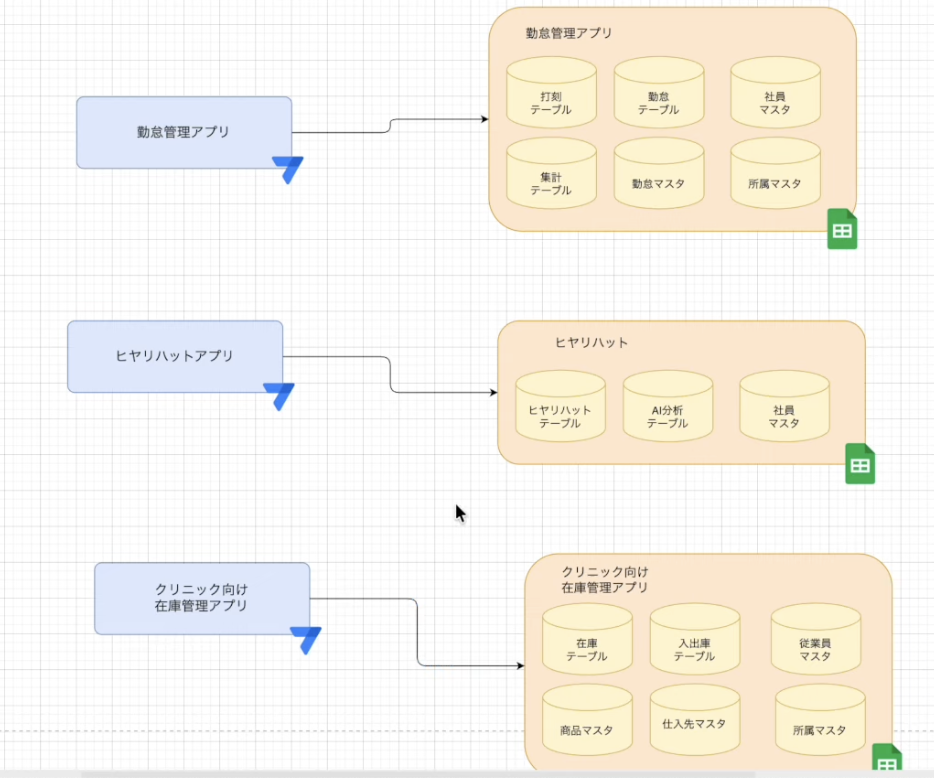This screenshot has width=934, height=778.
Task: Click the AppSheet icon on クリニック向け在庫管理アプリ box
Action: 305,639
